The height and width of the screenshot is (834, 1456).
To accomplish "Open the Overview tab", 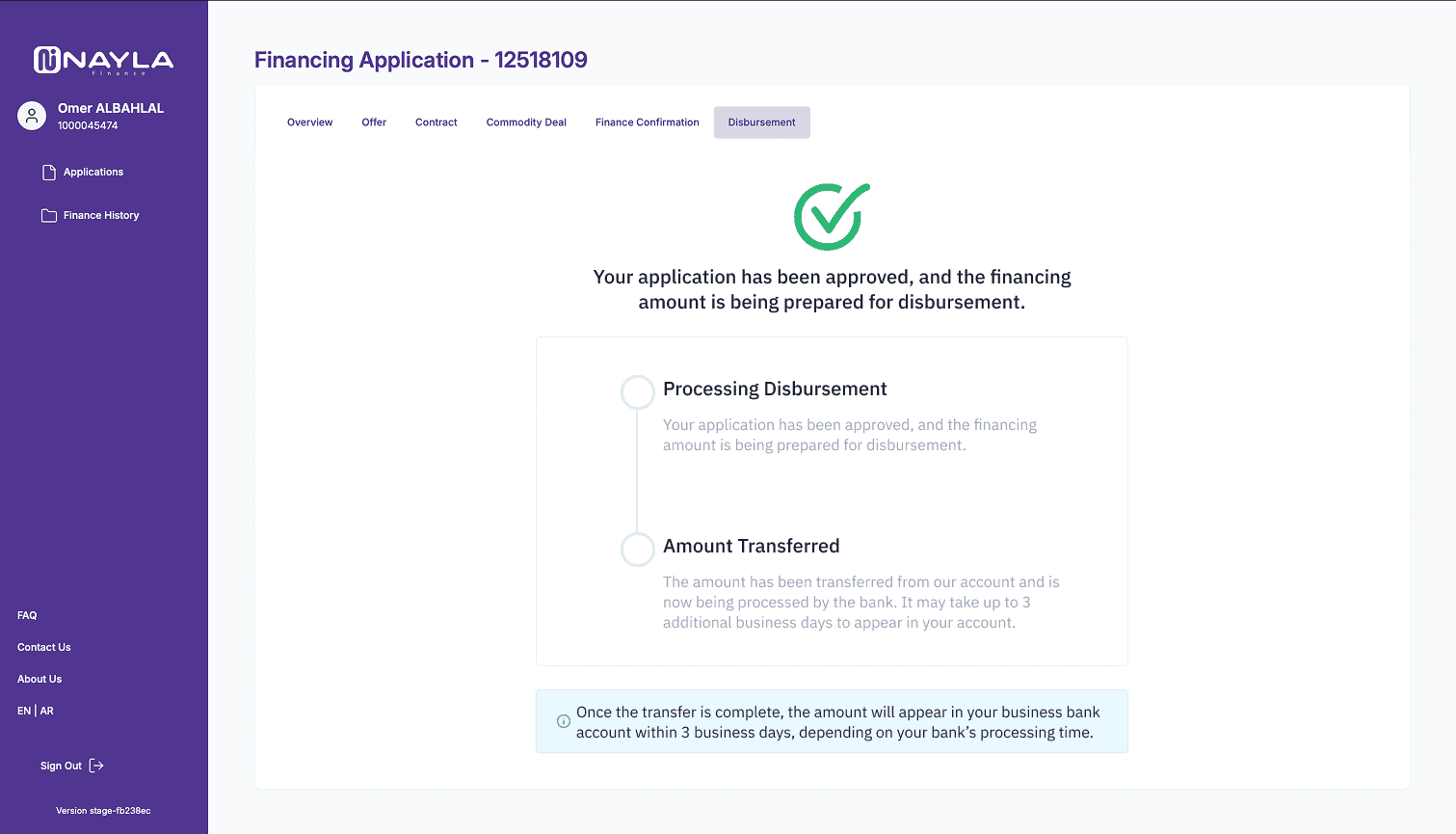I will coord(309,122).
